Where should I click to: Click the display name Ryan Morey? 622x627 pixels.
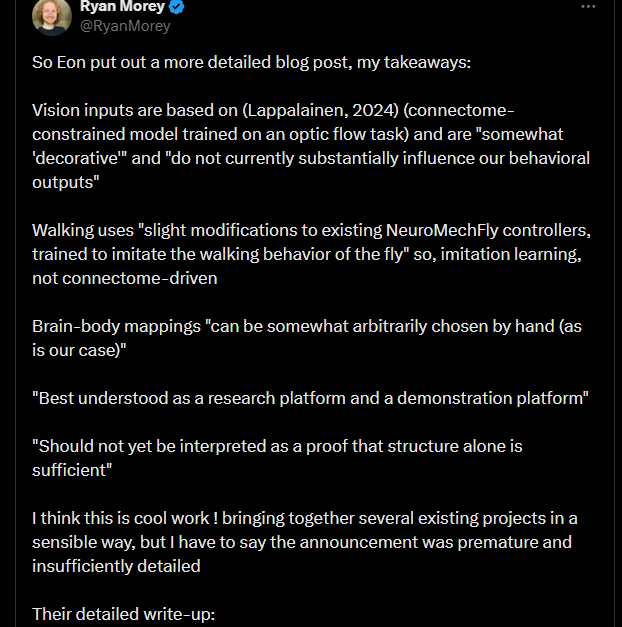pos(122,6)
